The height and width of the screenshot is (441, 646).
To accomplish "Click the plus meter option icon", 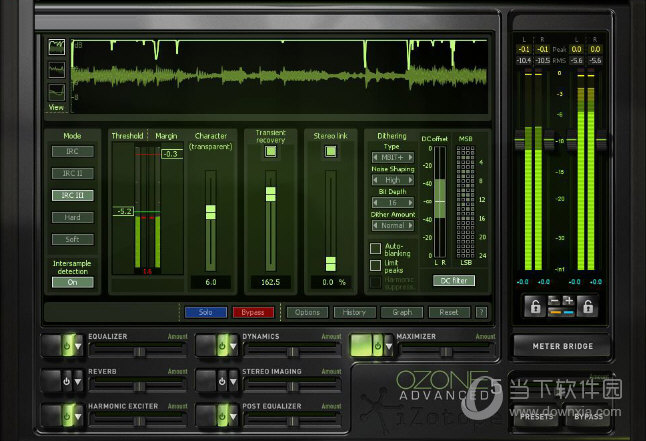I will click(569, 301).
